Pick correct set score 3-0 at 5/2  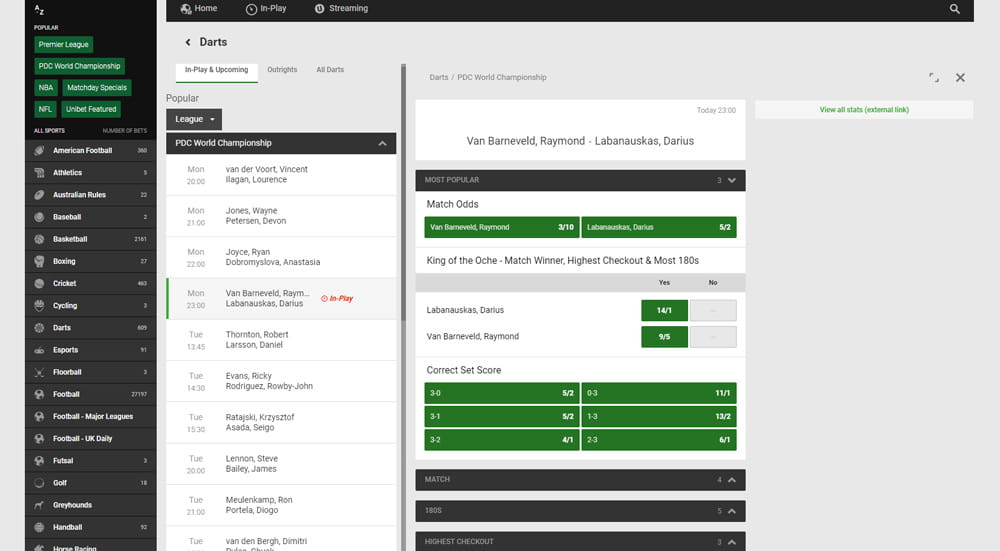[501, 393]
